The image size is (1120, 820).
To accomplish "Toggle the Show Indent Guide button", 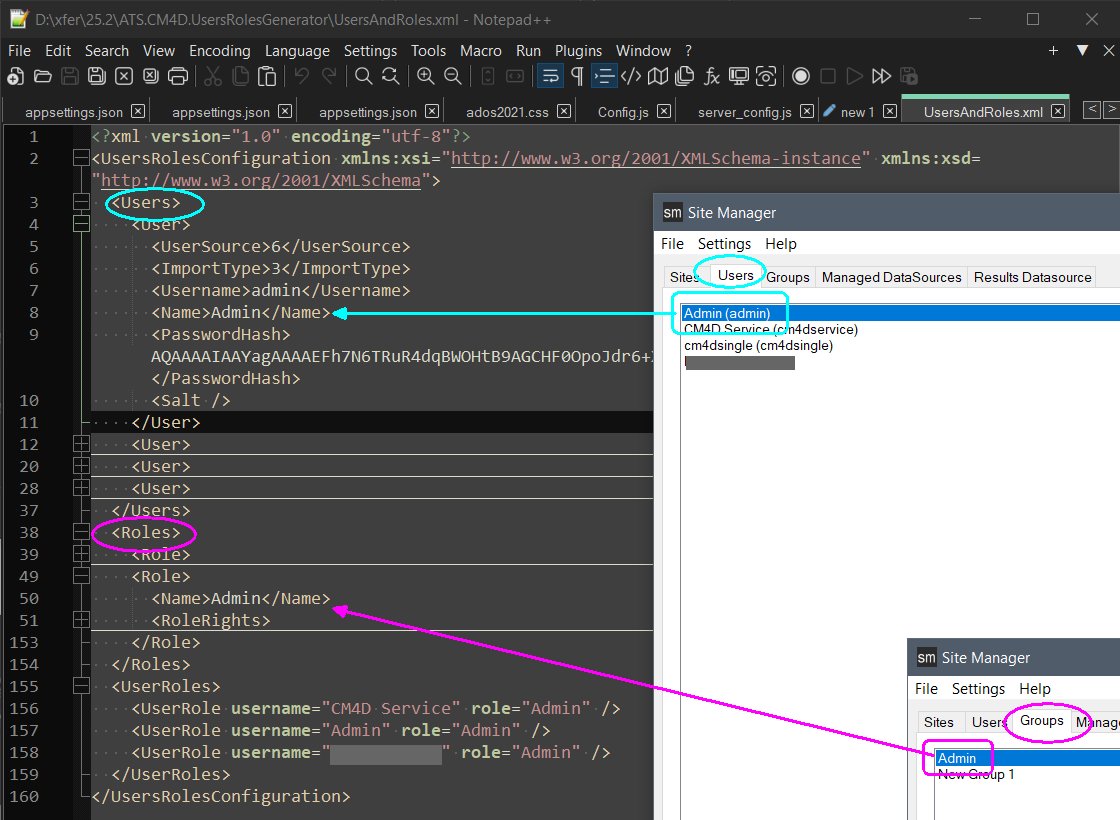I will click(x=604, y=76).
